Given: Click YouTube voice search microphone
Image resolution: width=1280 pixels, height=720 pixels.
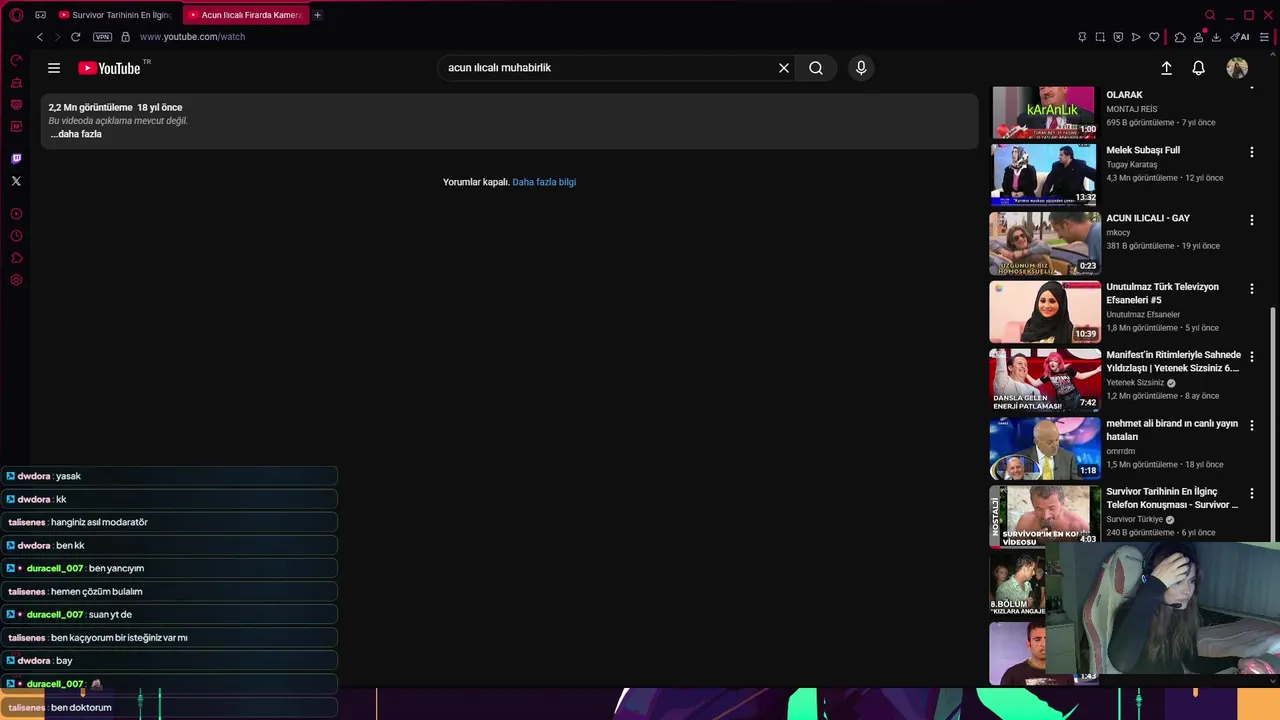Looking at the screenshot, I should click(x=861, y=68).
